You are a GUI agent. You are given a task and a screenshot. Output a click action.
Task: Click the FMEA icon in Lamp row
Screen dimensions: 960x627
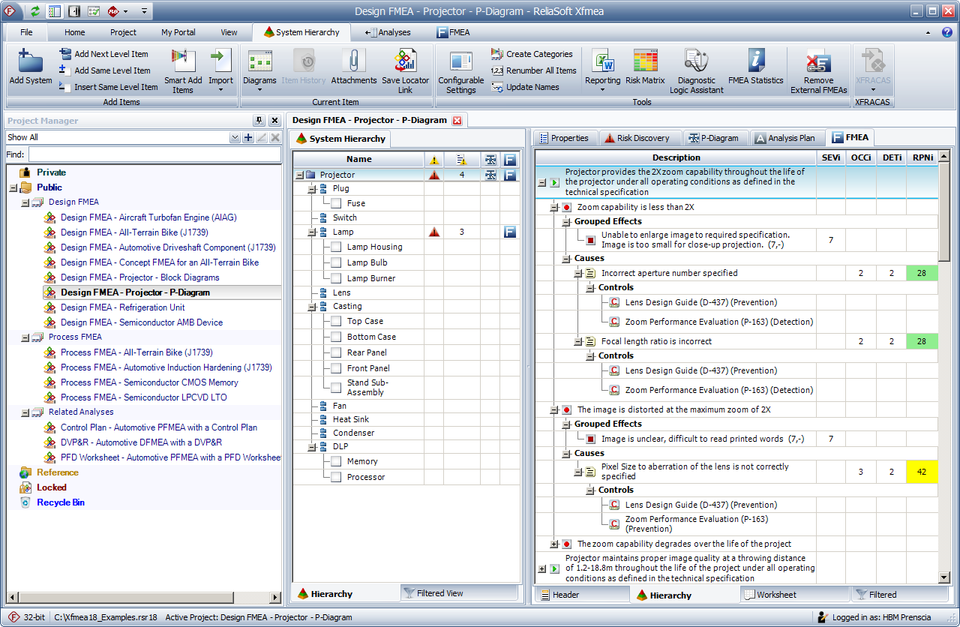coord(509,232)
